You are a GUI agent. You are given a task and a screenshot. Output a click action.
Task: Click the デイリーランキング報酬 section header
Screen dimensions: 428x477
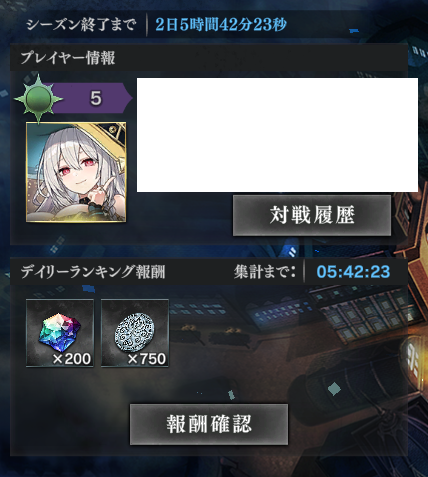pyautogui.click(x=209, y=272)
